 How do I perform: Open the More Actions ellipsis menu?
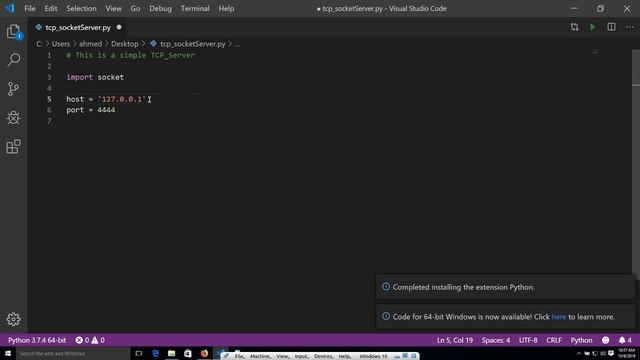(x=630, y=27)
